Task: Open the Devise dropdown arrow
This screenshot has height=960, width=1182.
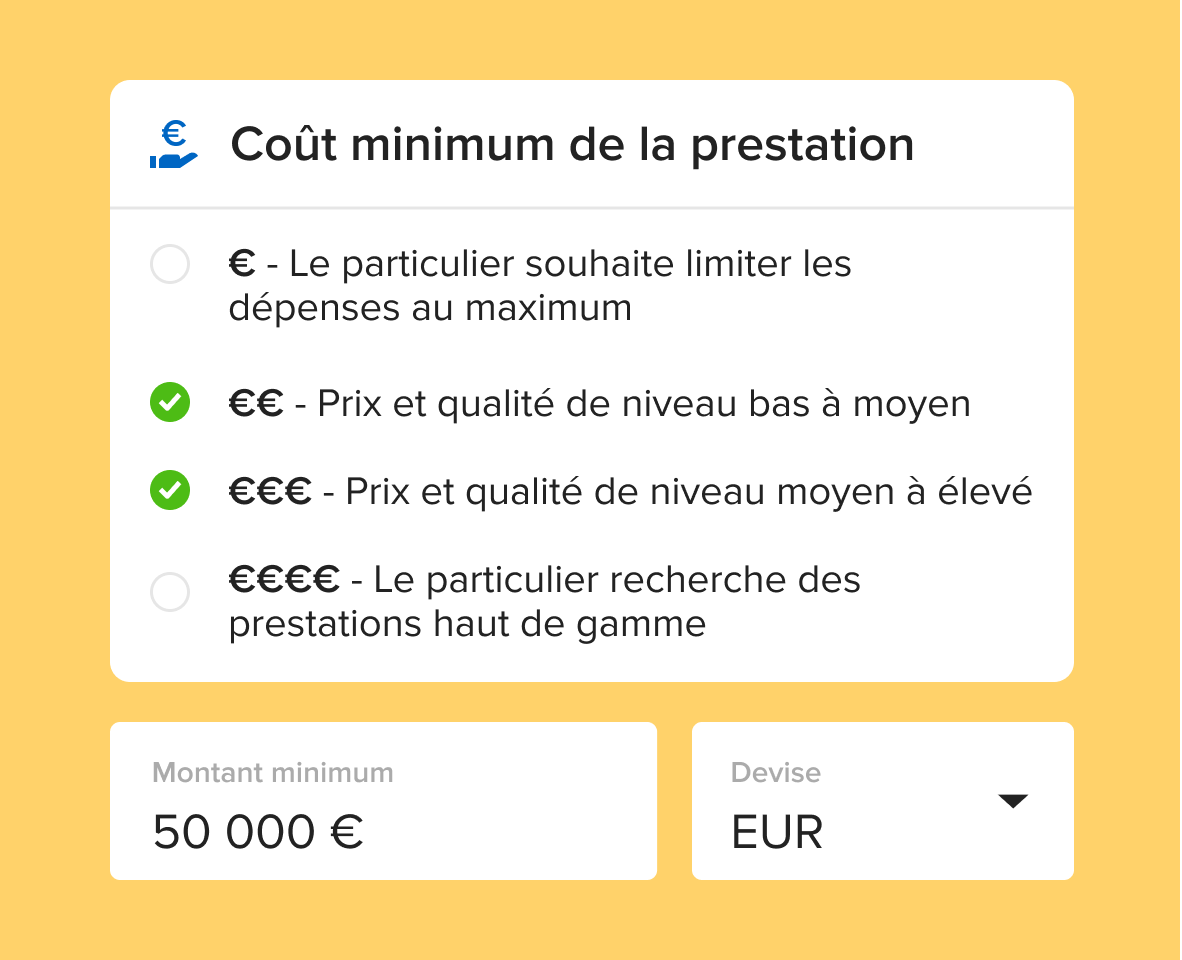Action: click(1012, 800)
